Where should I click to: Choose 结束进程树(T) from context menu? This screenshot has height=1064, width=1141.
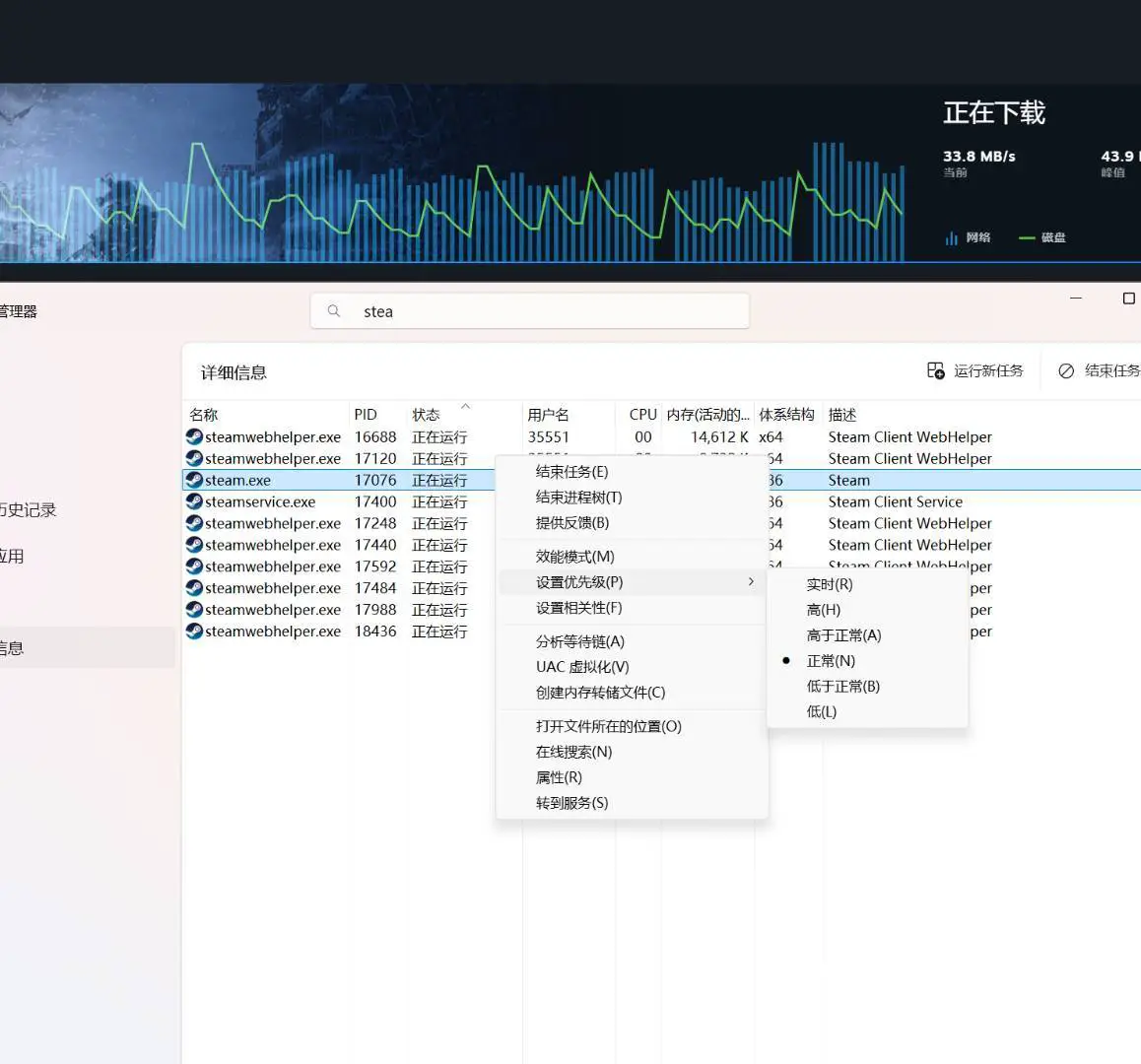(578, 498)
